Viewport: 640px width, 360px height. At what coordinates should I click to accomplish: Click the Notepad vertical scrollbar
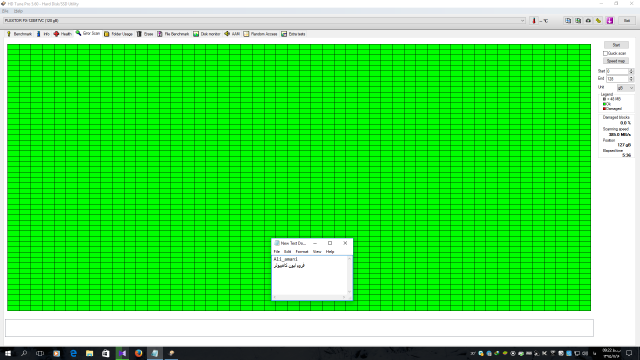349,276
